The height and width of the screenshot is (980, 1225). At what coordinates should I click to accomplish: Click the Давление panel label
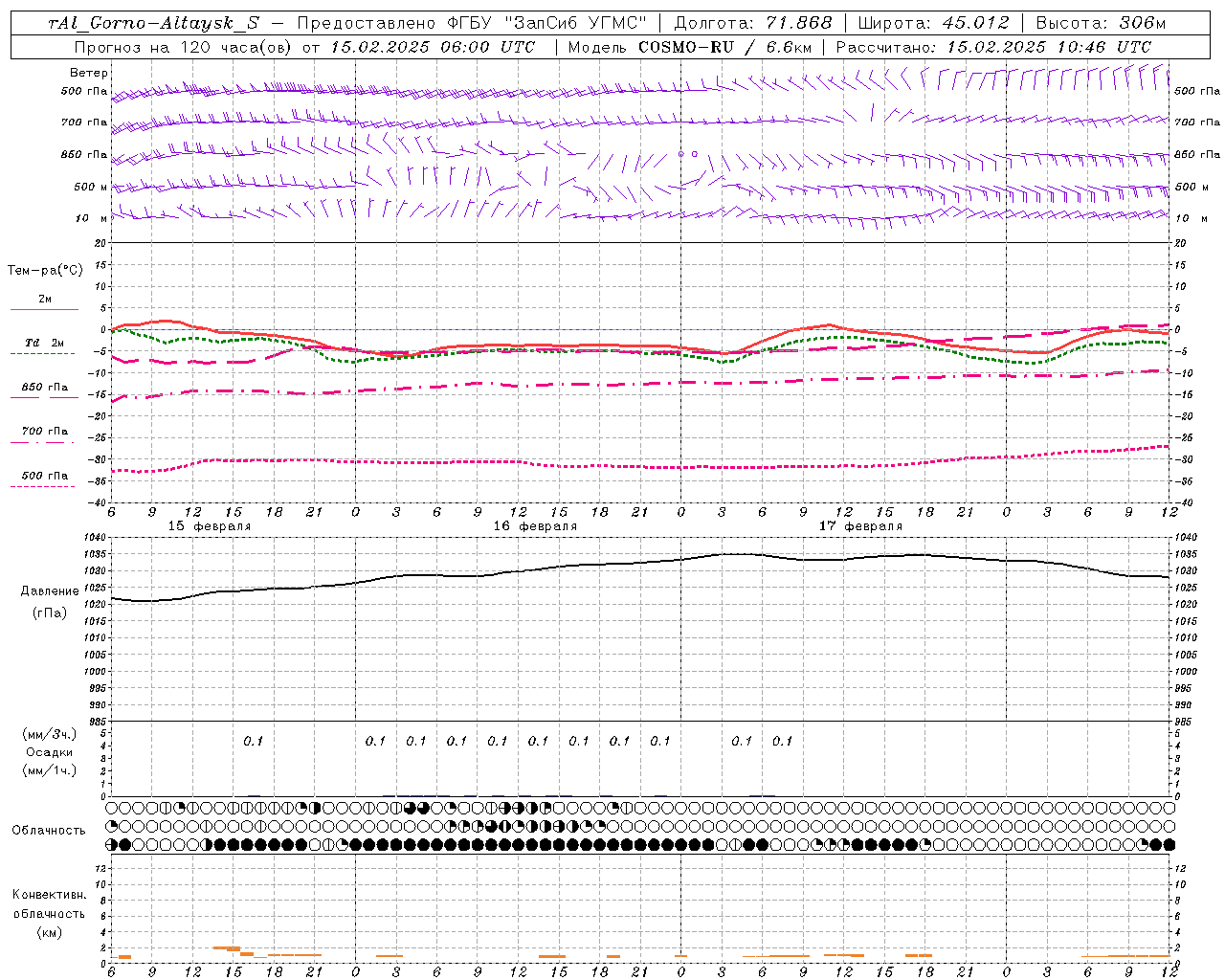coord(50,591)
